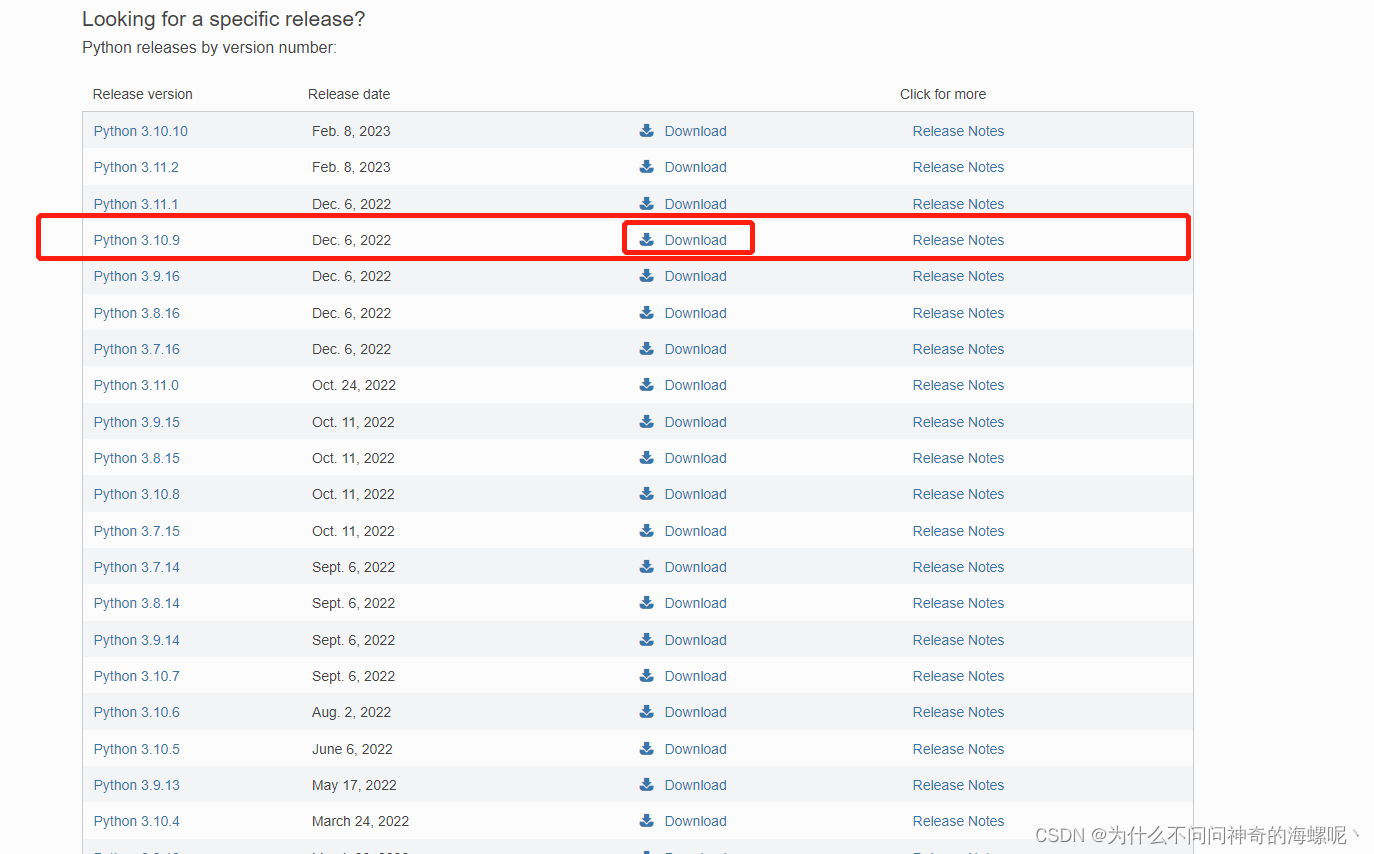View Release Notes for Python 3.10.10

(x=958, y=131)
